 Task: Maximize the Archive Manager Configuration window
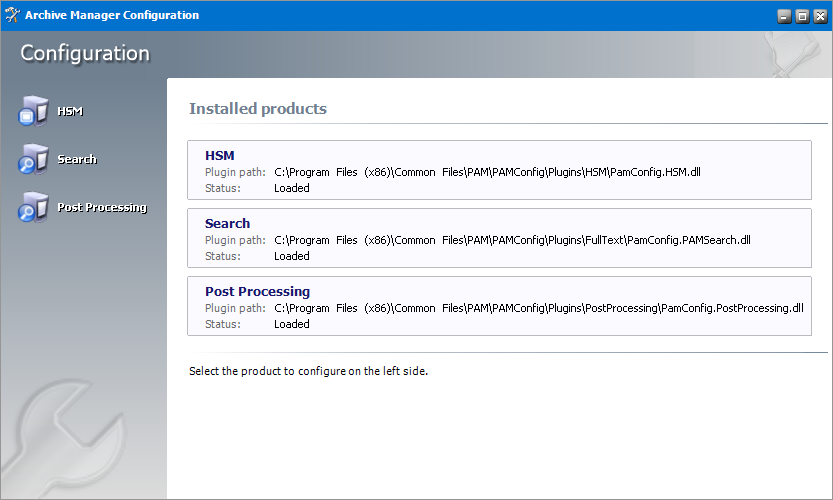click(x=801, y=16)
